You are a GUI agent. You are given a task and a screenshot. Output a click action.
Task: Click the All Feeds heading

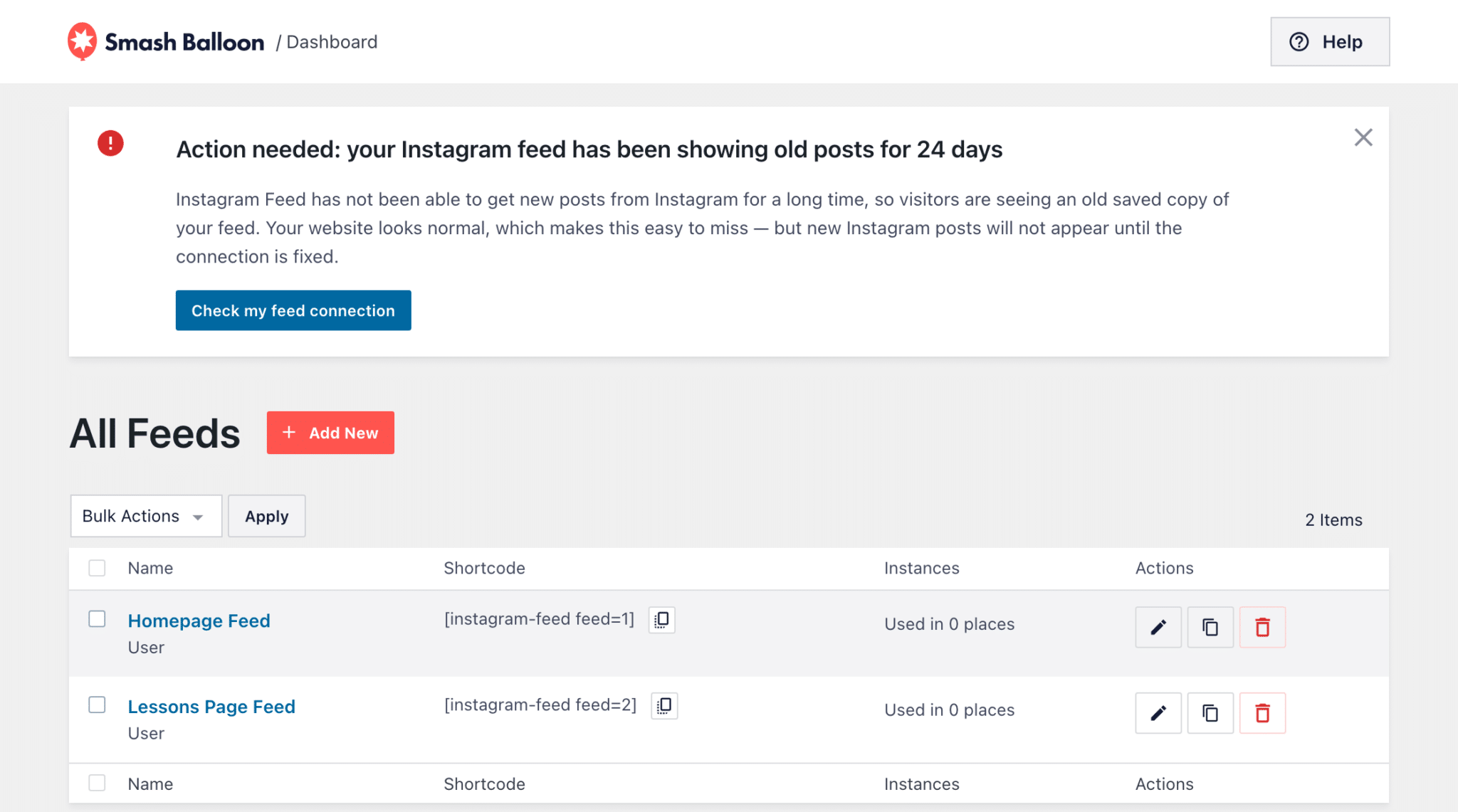[154, 433]
